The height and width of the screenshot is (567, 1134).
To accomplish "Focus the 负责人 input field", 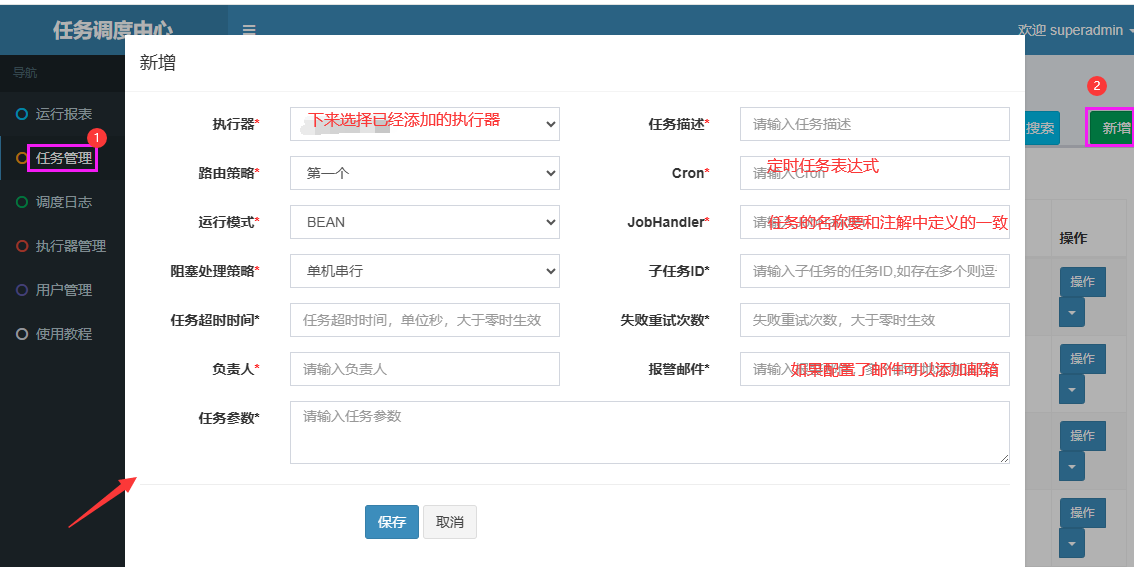I will [x=425, y=369].
